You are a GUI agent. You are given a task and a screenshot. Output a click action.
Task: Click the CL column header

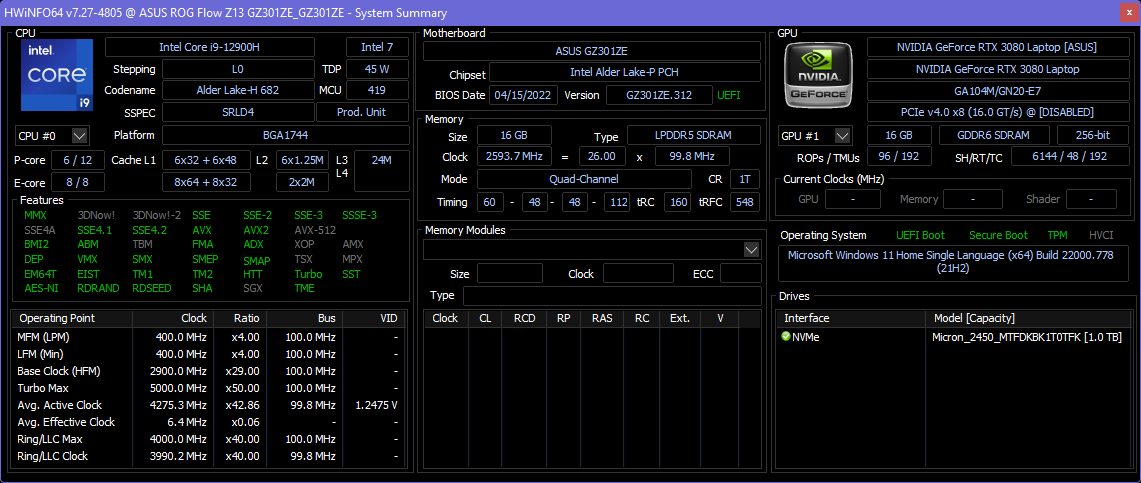(485, 319)
